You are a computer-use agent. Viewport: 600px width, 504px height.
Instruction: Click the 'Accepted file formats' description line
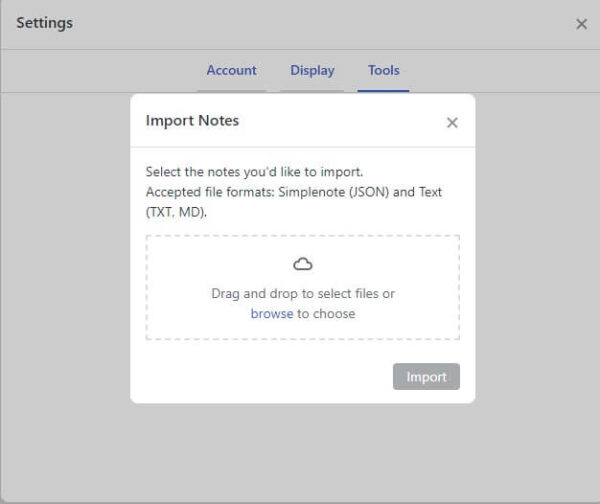tap(293, 192)
